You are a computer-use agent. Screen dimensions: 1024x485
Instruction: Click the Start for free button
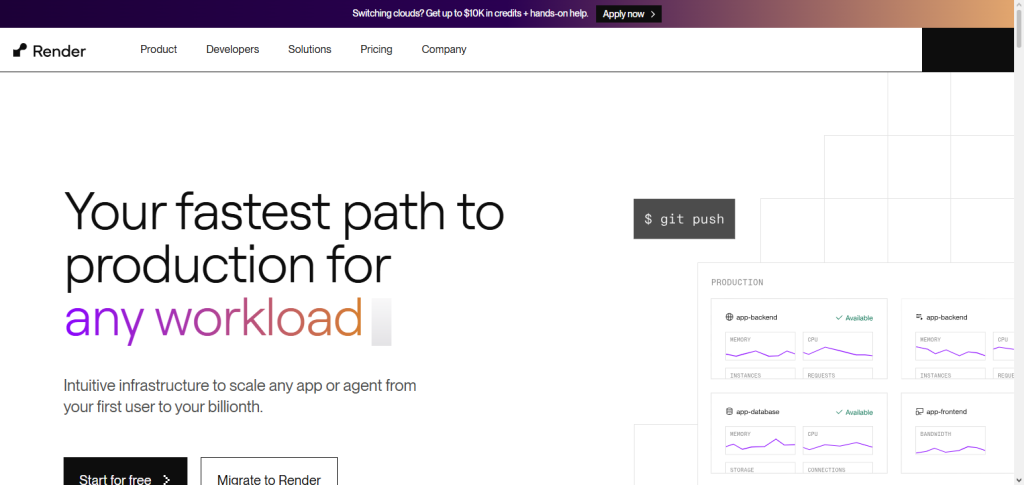125,471
